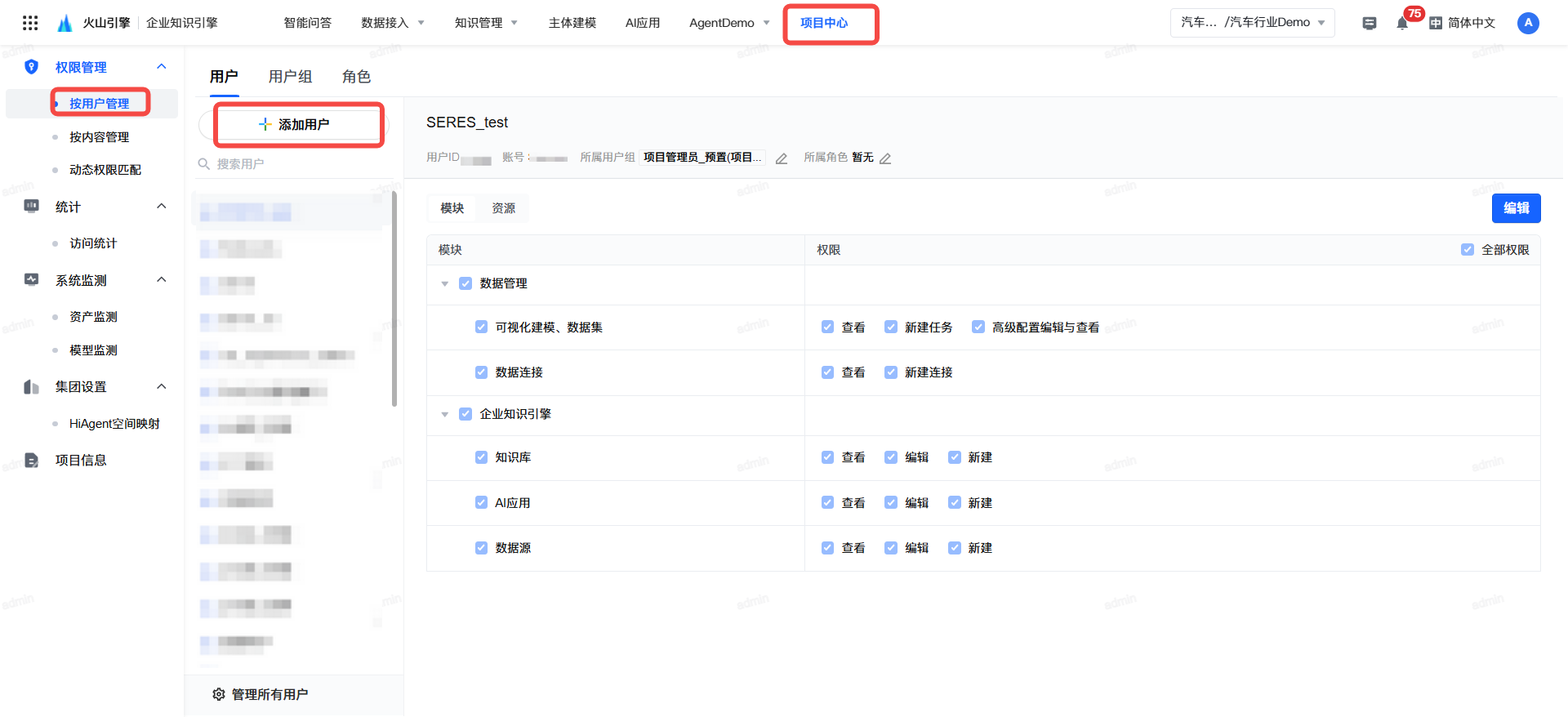
Task: Click the gear icon for managing all users
Action: click(219, 694)
